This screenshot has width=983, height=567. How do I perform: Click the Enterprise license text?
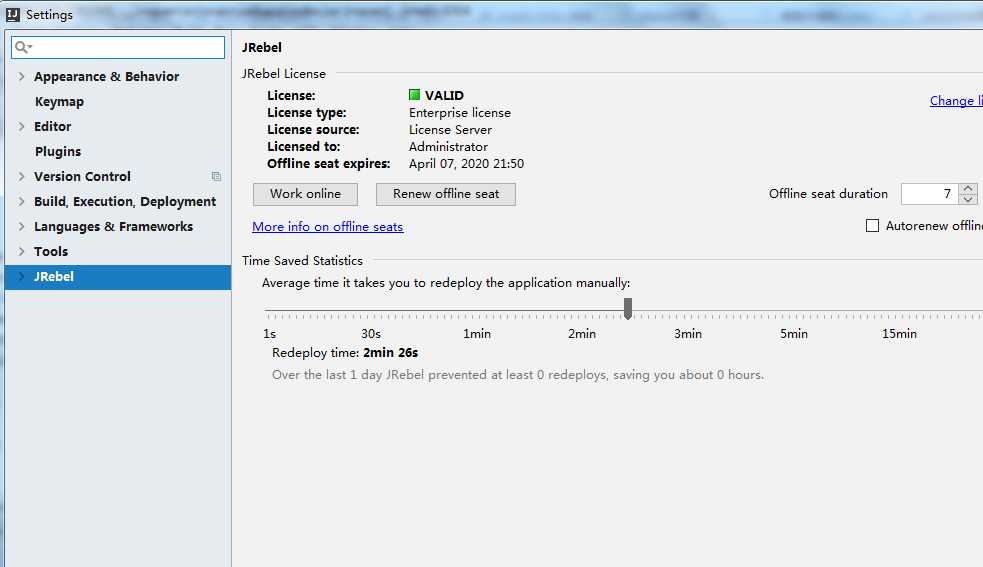point(460,113)
